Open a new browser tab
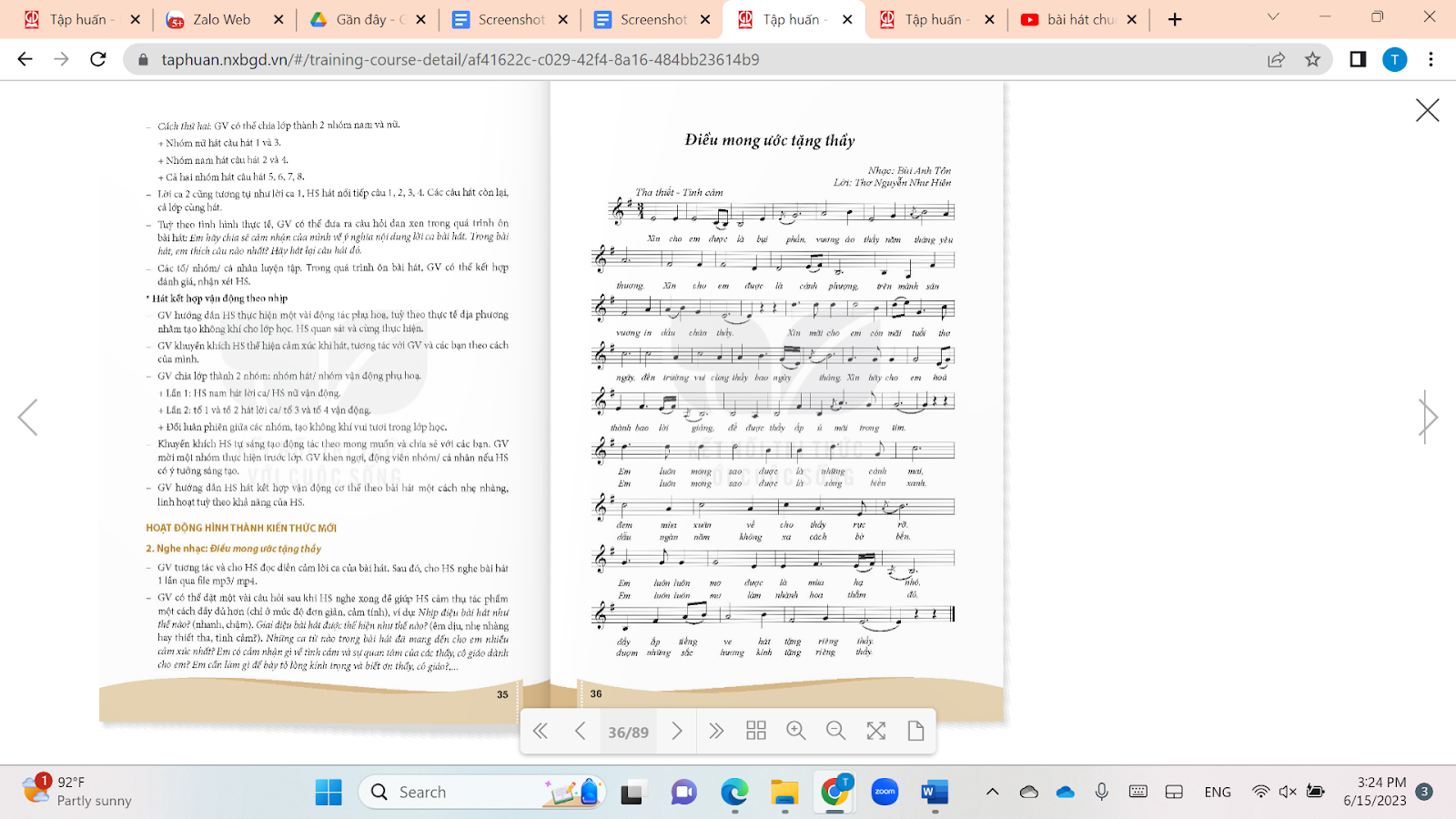 coord(1175,19)
